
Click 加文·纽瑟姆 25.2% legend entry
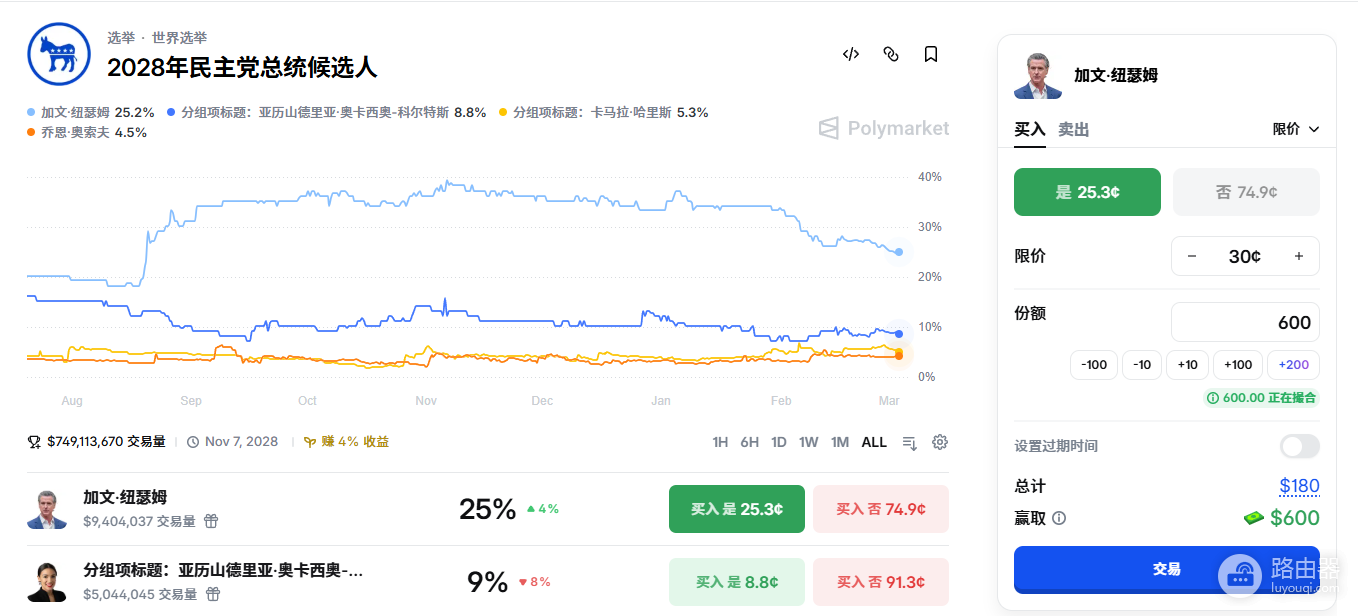click(x=91, y=112)
